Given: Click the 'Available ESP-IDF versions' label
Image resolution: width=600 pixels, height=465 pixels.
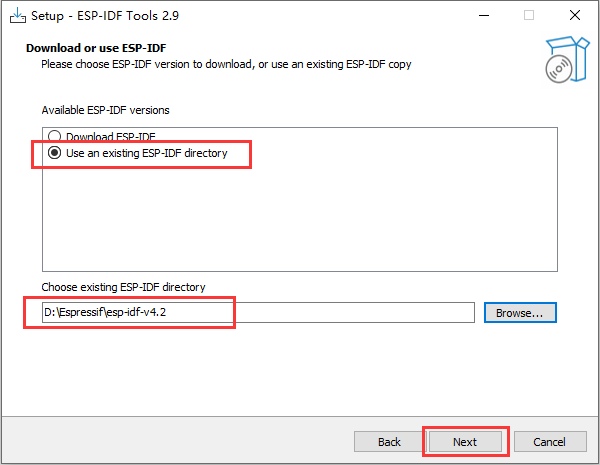Looking at the screenshot, I should point(105,110).
